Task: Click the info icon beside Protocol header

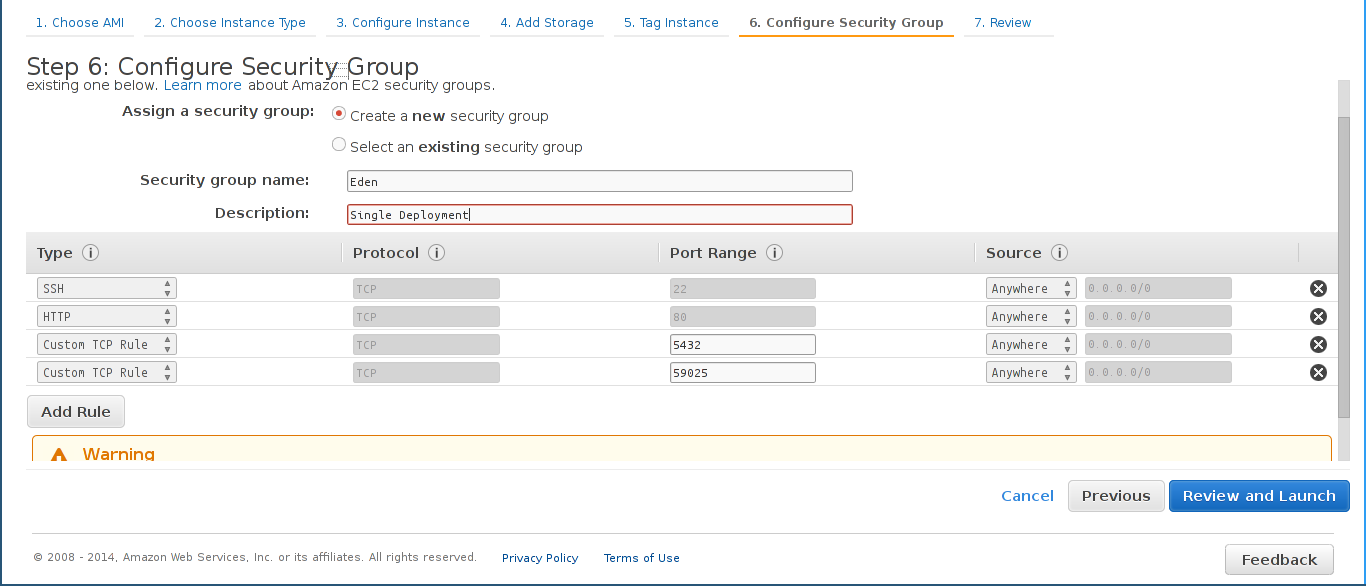Action: pos(436,253)
